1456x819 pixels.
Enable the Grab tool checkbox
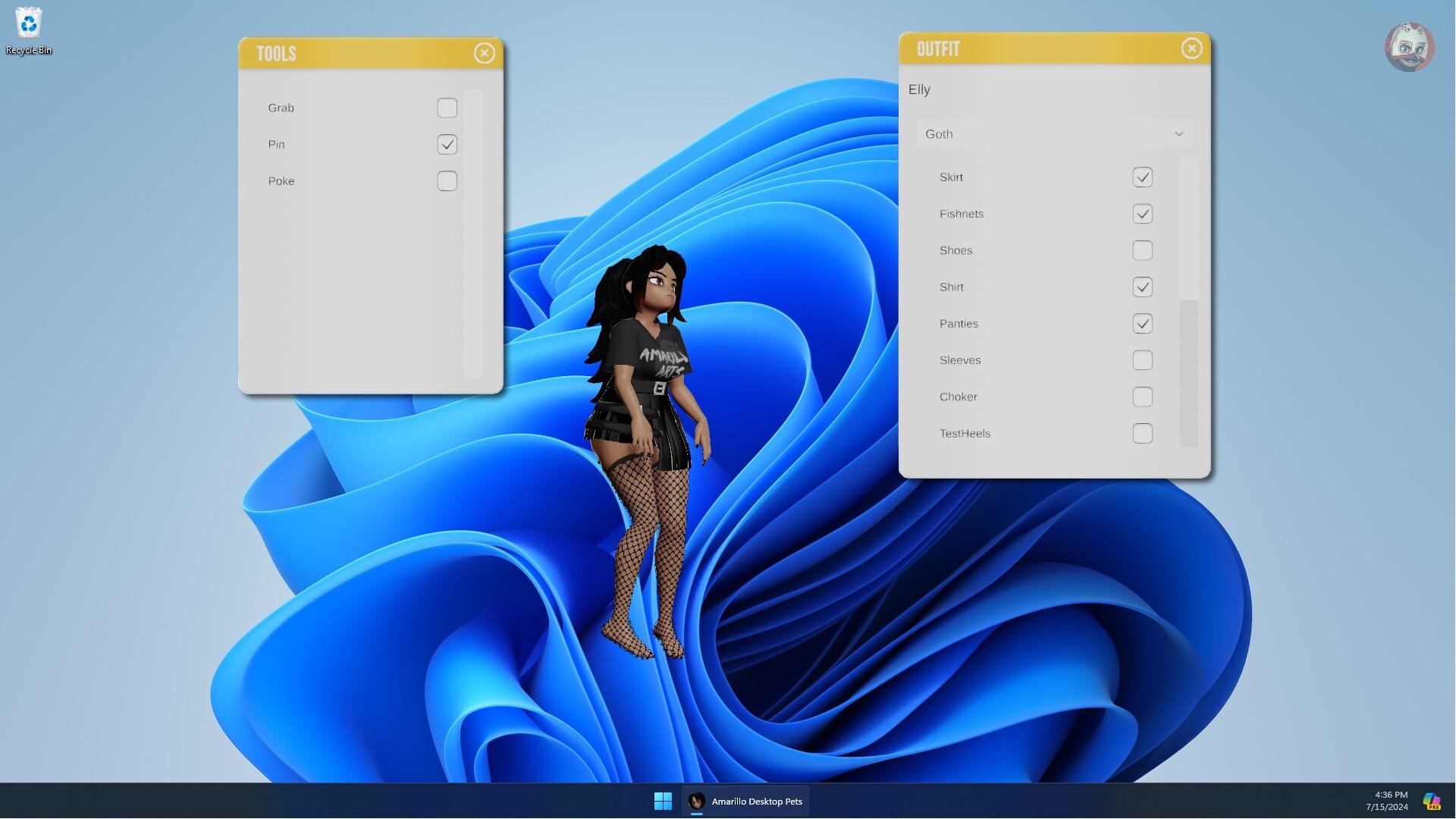click(447, 108)
